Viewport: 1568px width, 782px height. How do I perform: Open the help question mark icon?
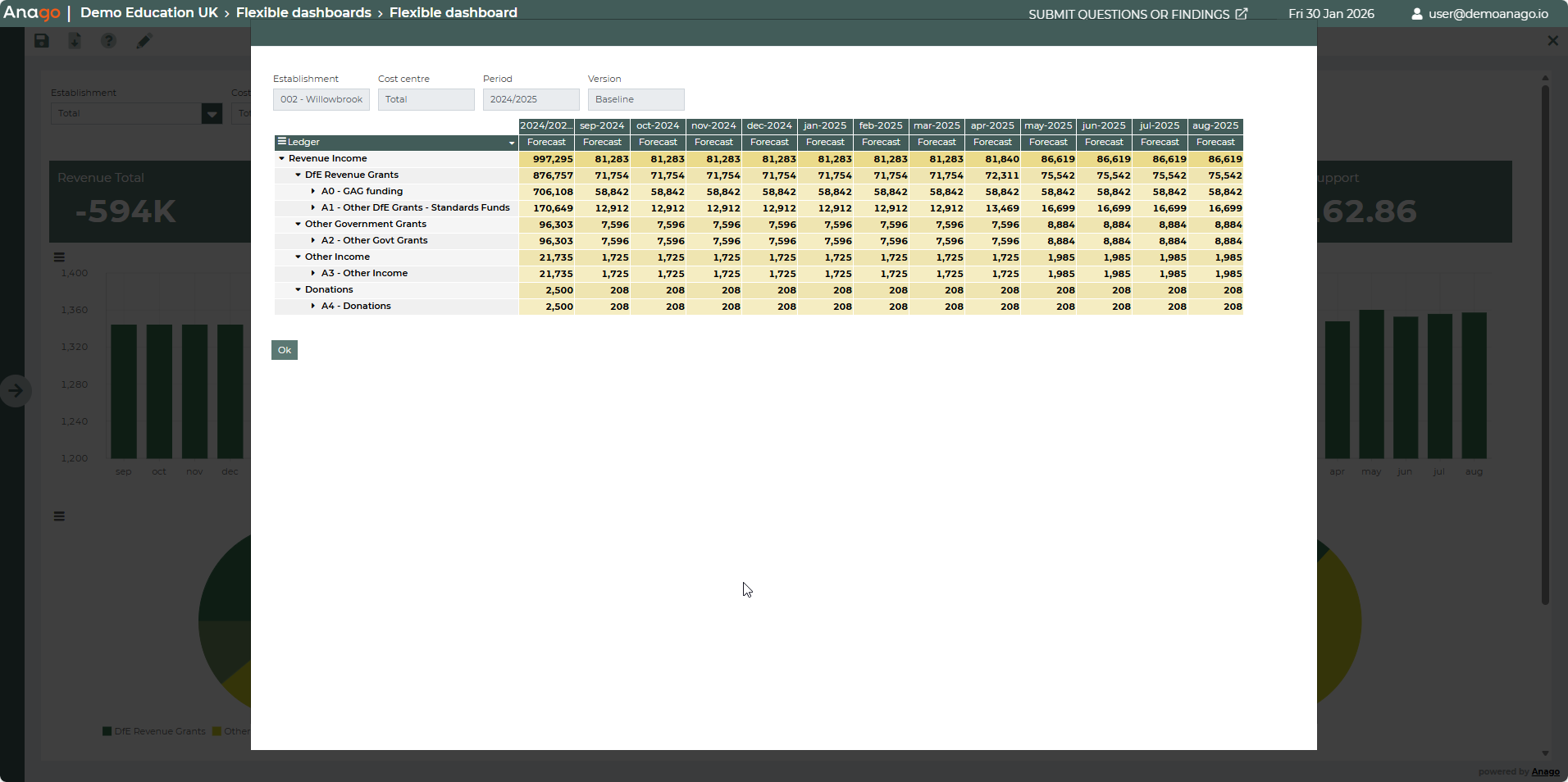(108, 41)
